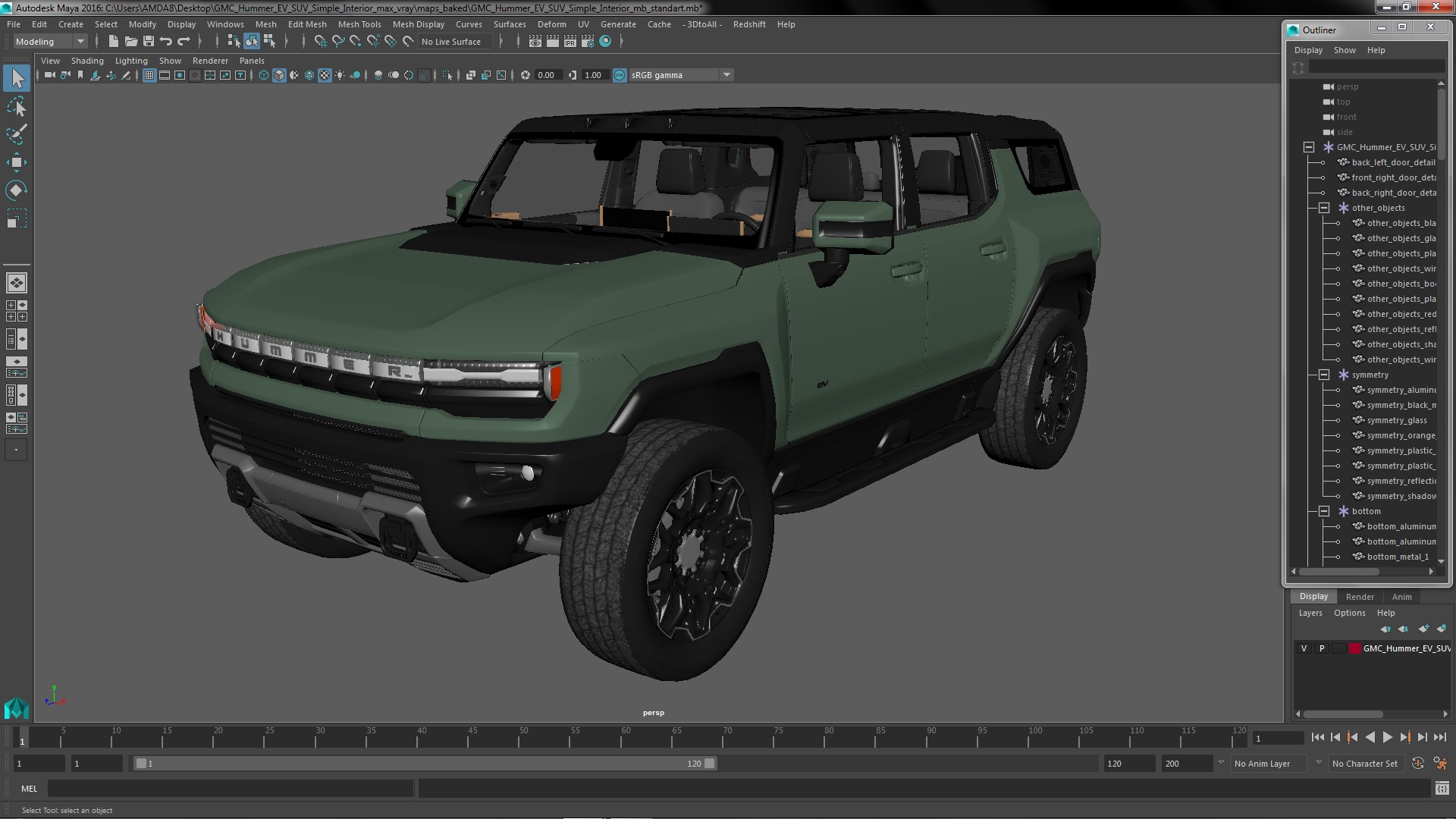Activate the Lasso select tool
1456x819 pixels.
17,106
